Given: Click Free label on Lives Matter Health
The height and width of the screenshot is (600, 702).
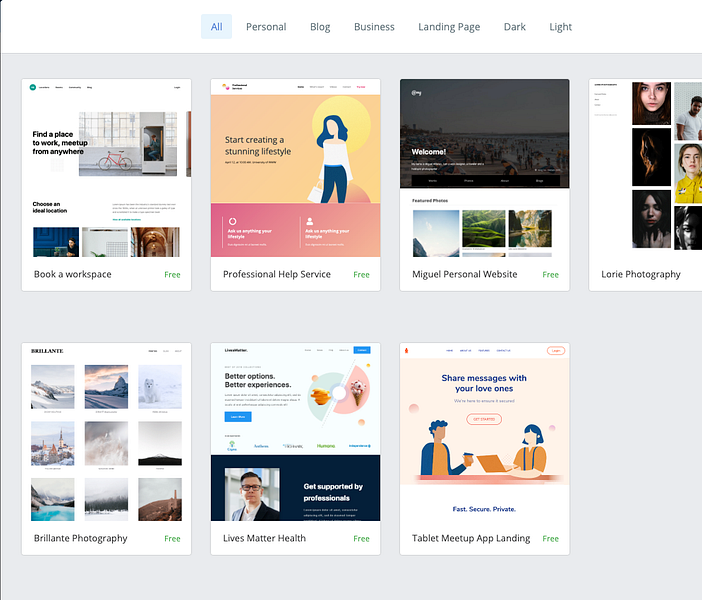Looking at the screenshot, I should click(x=361, y=539).
